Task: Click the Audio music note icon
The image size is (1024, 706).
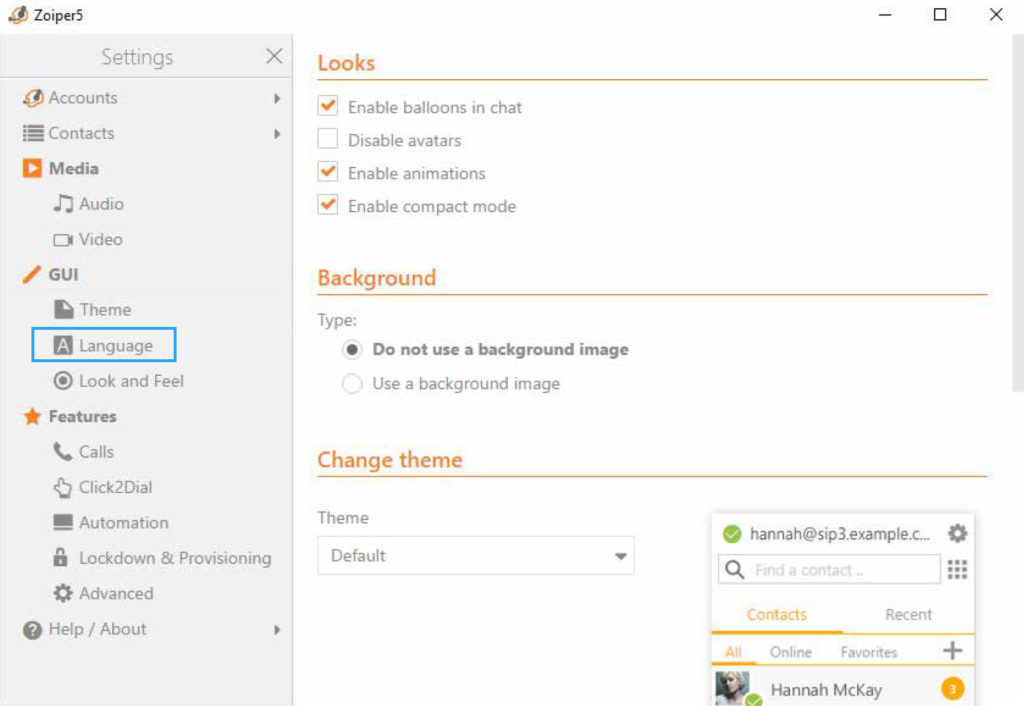Action: 63,204
